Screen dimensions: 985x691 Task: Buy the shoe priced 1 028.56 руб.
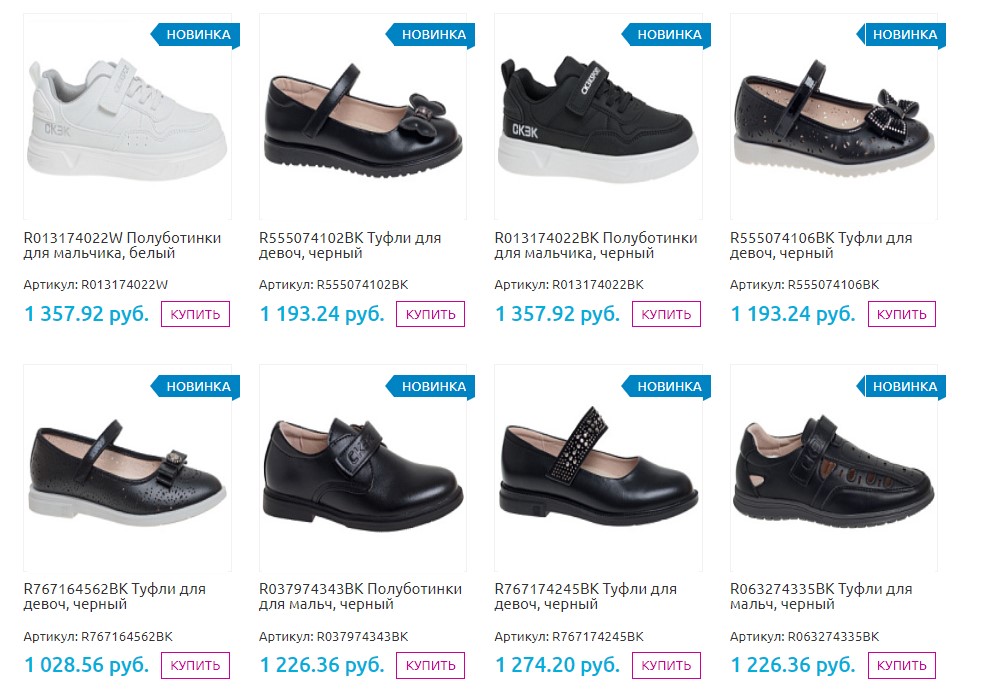click(x=195, y=665)
